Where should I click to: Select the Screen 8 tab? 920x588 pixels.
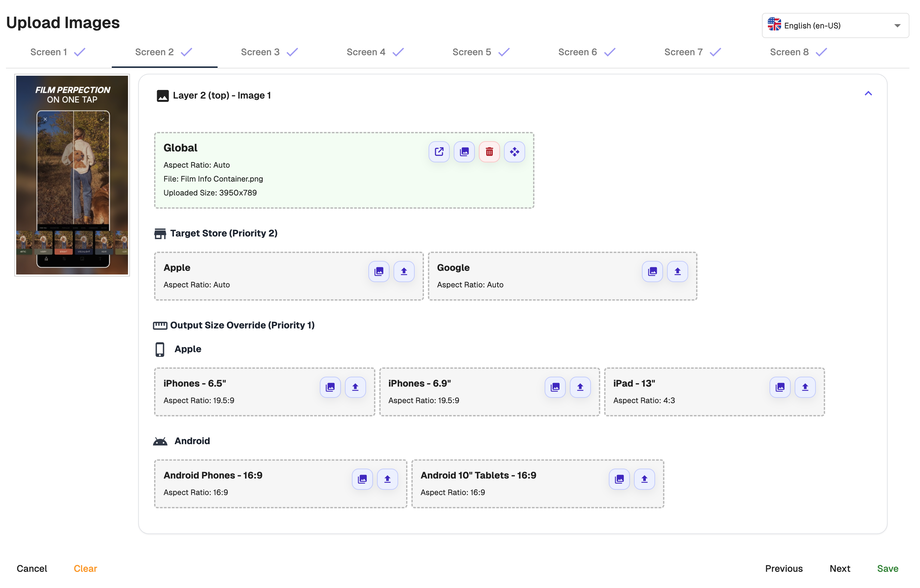point(798,52)
